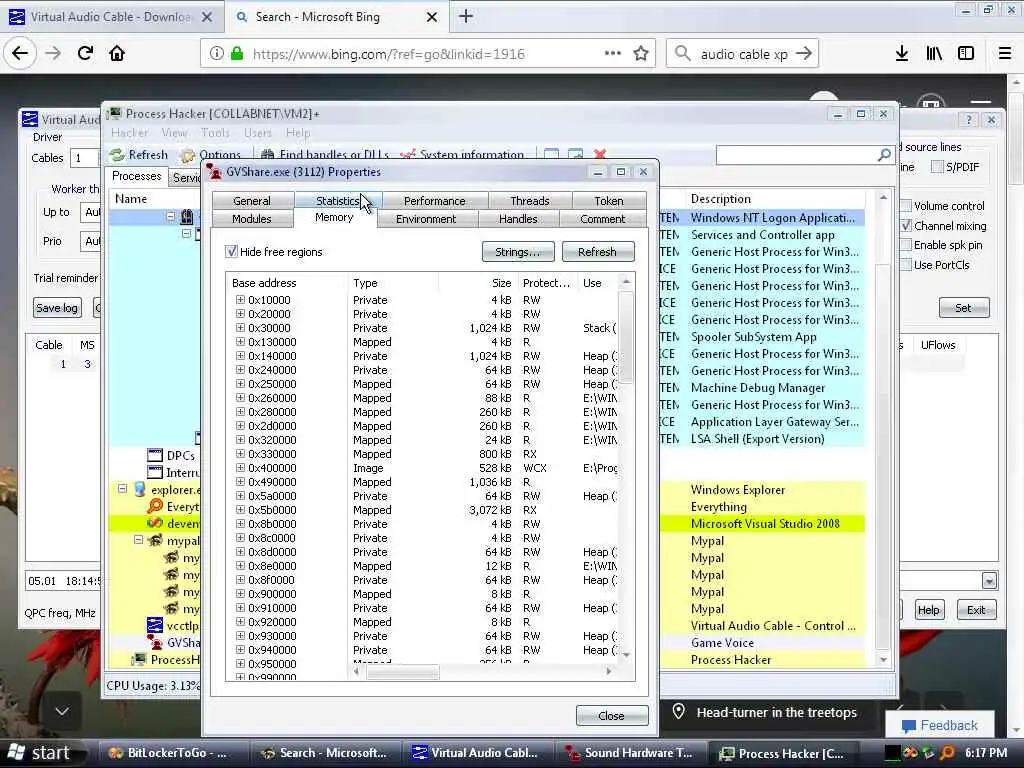Click Help button in Virtual Audio Cable
This screenshot has height=768, width=1024.
(929, 610)
